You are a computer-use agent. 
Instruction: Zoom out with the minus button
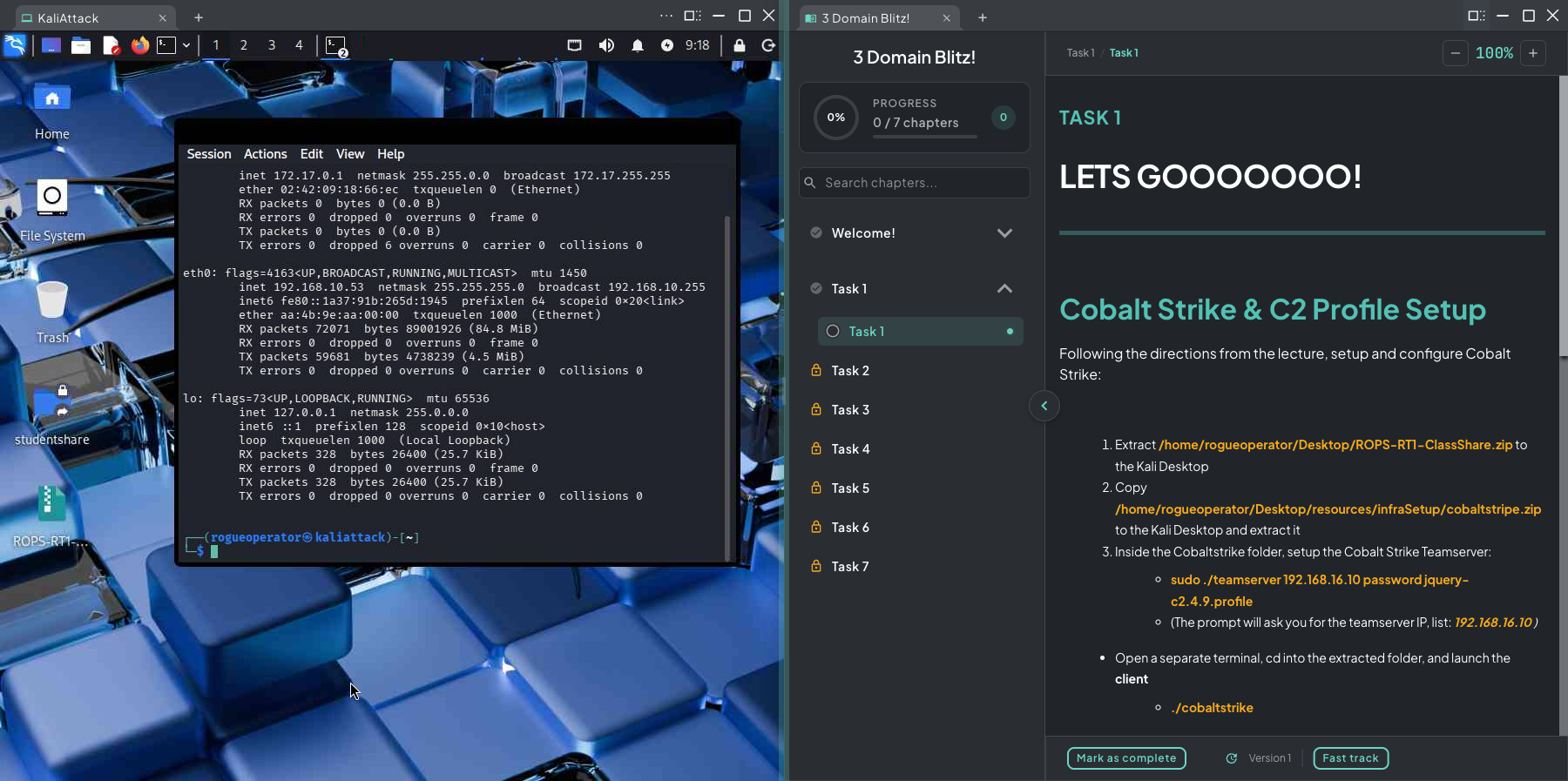pyautogui.click(x=1456, y=53)
